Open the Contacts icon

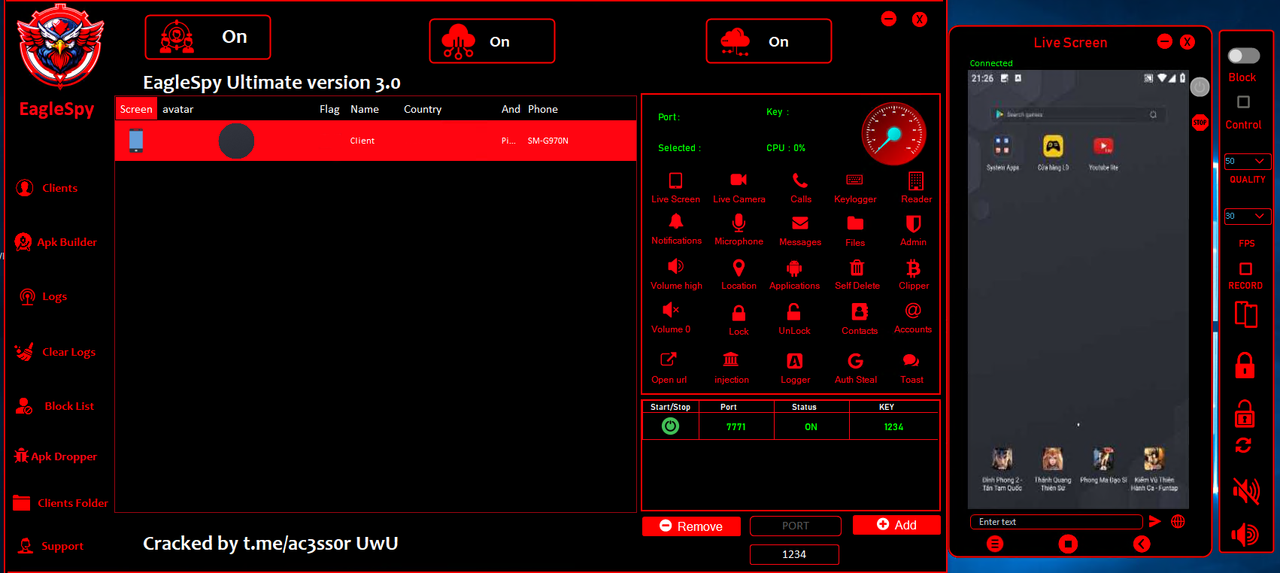point(859,312)
